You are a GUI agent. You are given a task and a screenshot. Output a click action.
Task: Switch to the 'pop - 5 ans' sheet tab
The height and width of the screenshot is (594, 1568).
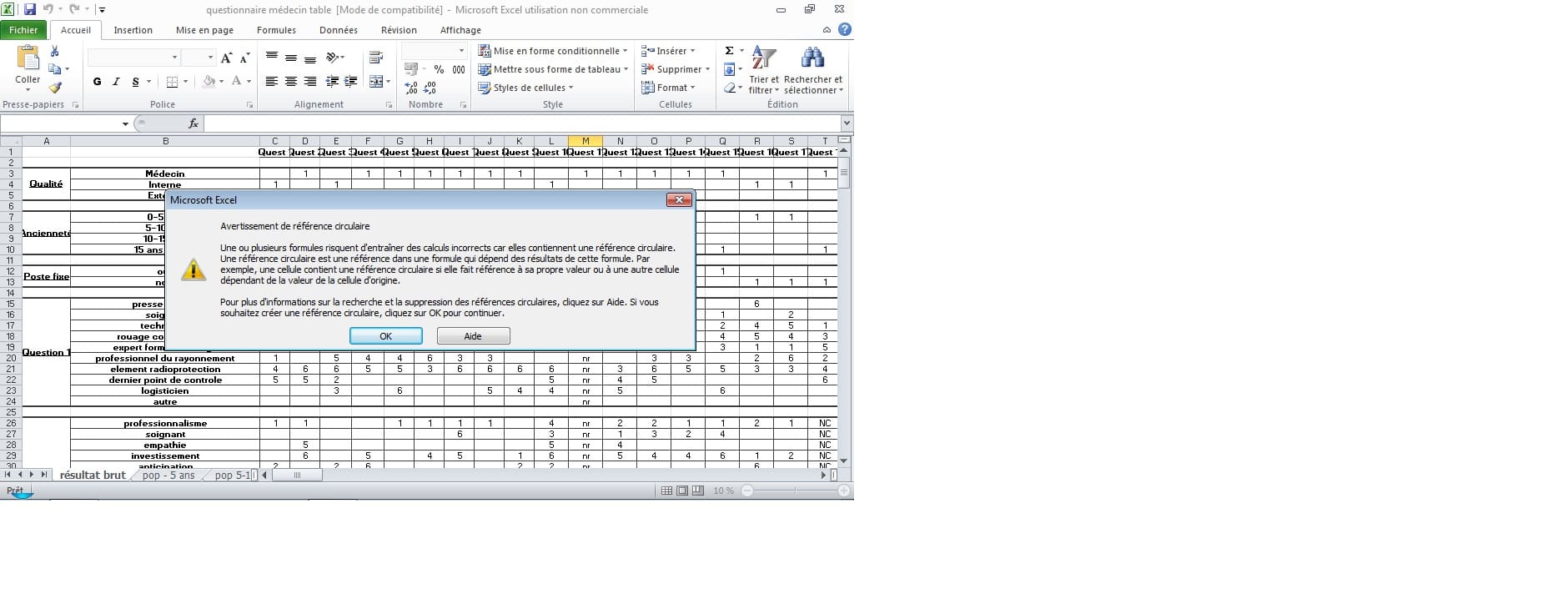click(x=168, y=476)
